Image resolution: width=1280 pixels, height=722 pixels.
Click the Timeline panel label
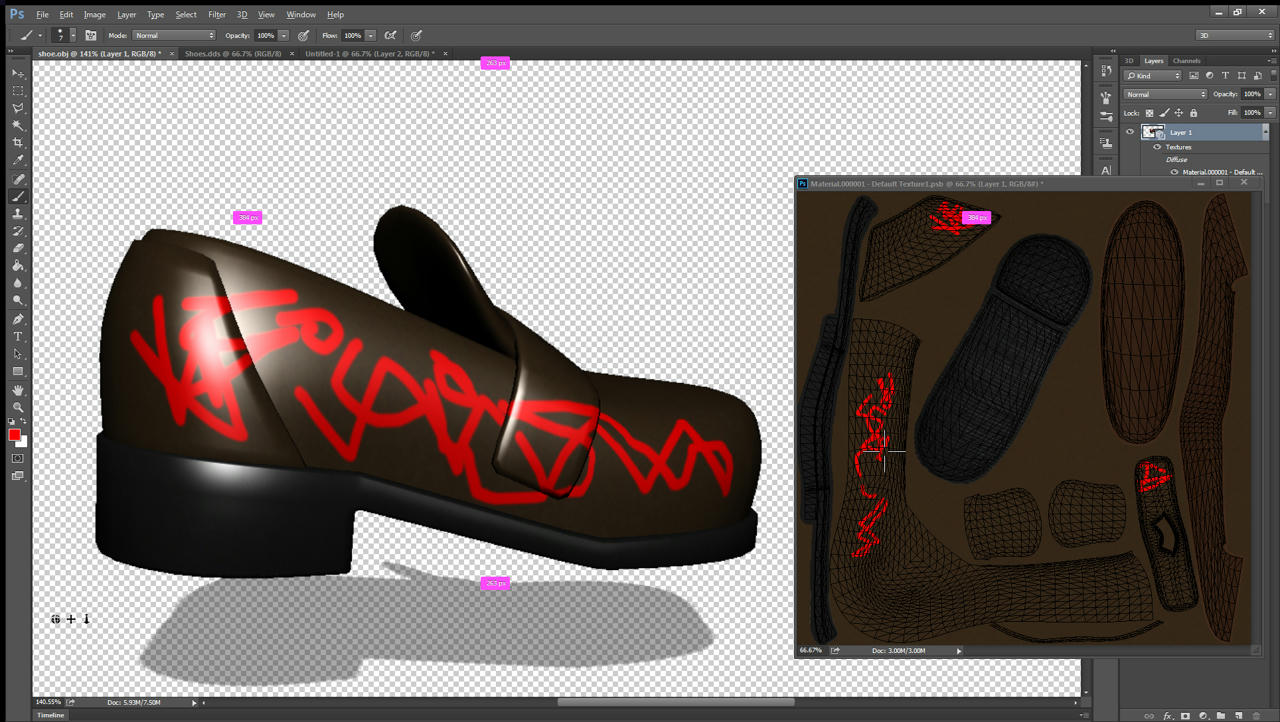tap(51, 715)
